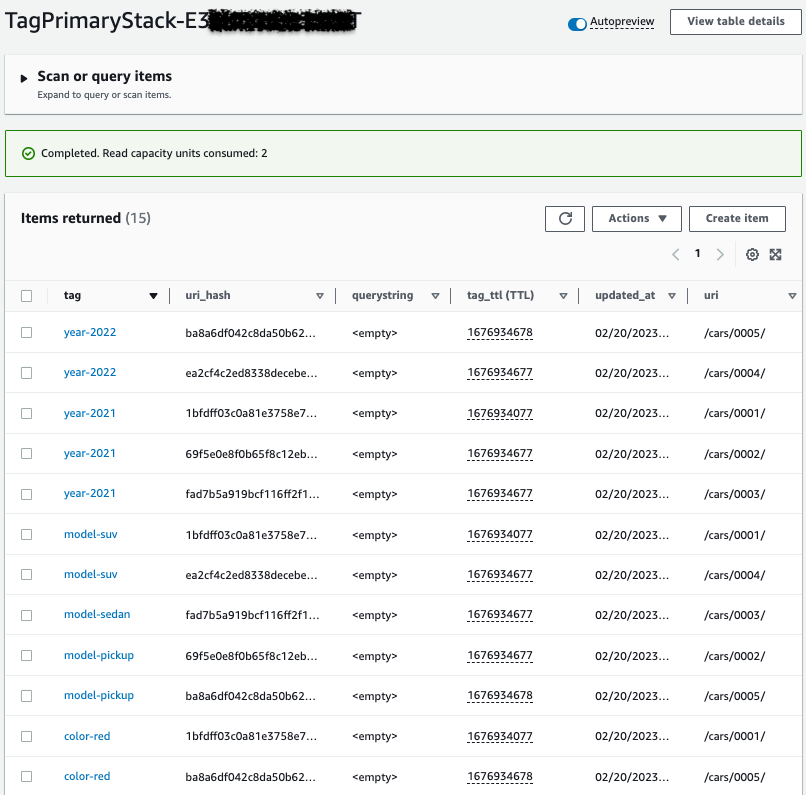Open the table preferences gear
The height and width of the screenshot is (795, 806).
(x=753, y=255)
